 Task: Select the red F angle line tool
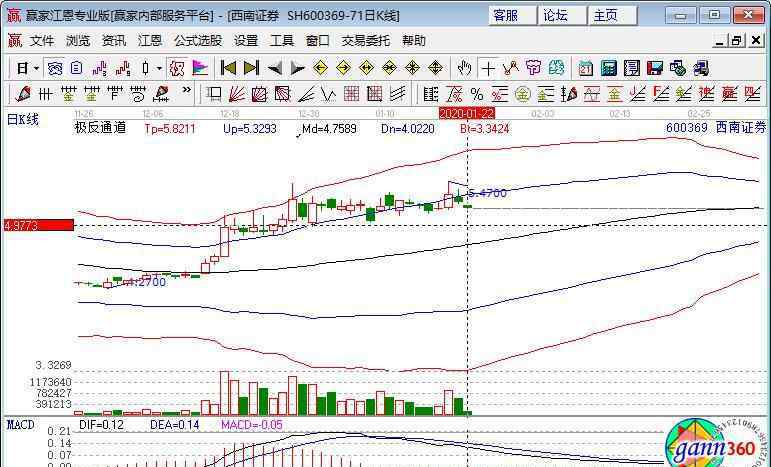[660, 93]
